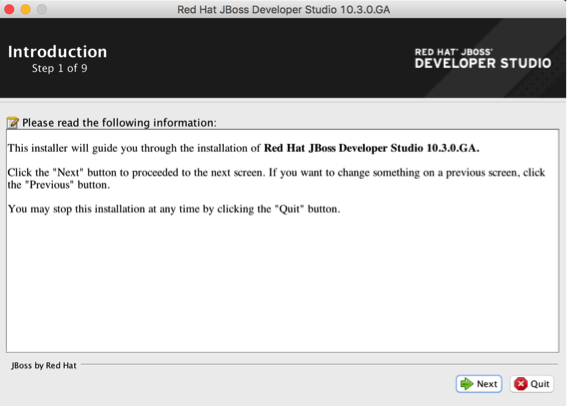Viewport: 567px width, 407px height.
Task: Click the Step 1 of 9 indicator
Action: (x=60, y=68)
